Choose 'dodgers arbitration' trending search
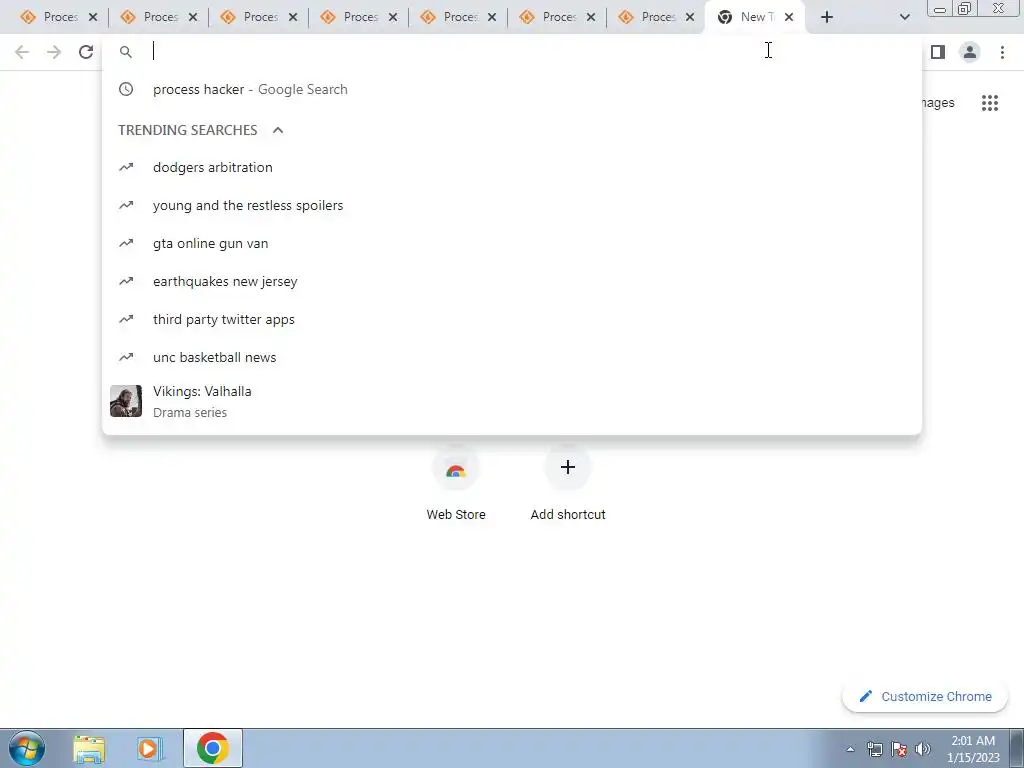Viewport: 1024px width, 768px height. (512, 167)
